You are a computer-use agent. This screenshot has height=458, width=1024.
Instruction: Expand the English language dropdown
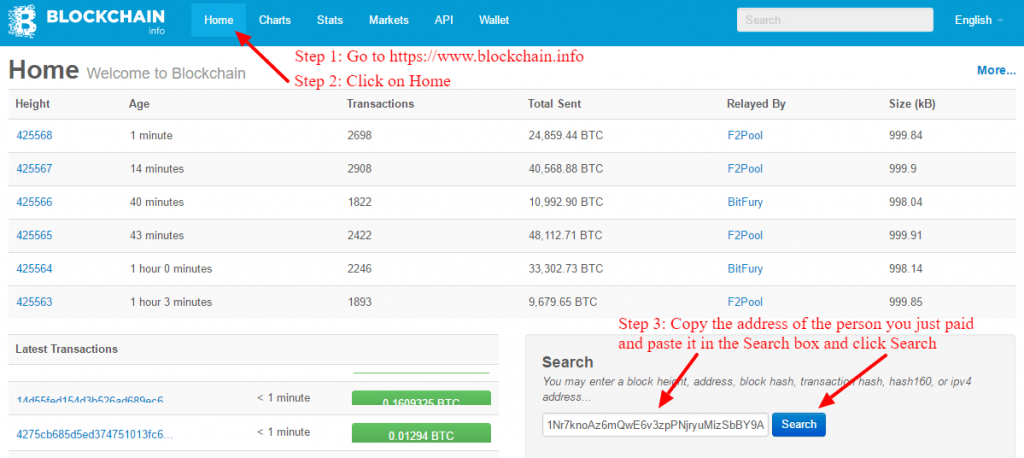[x=979, y=20]
